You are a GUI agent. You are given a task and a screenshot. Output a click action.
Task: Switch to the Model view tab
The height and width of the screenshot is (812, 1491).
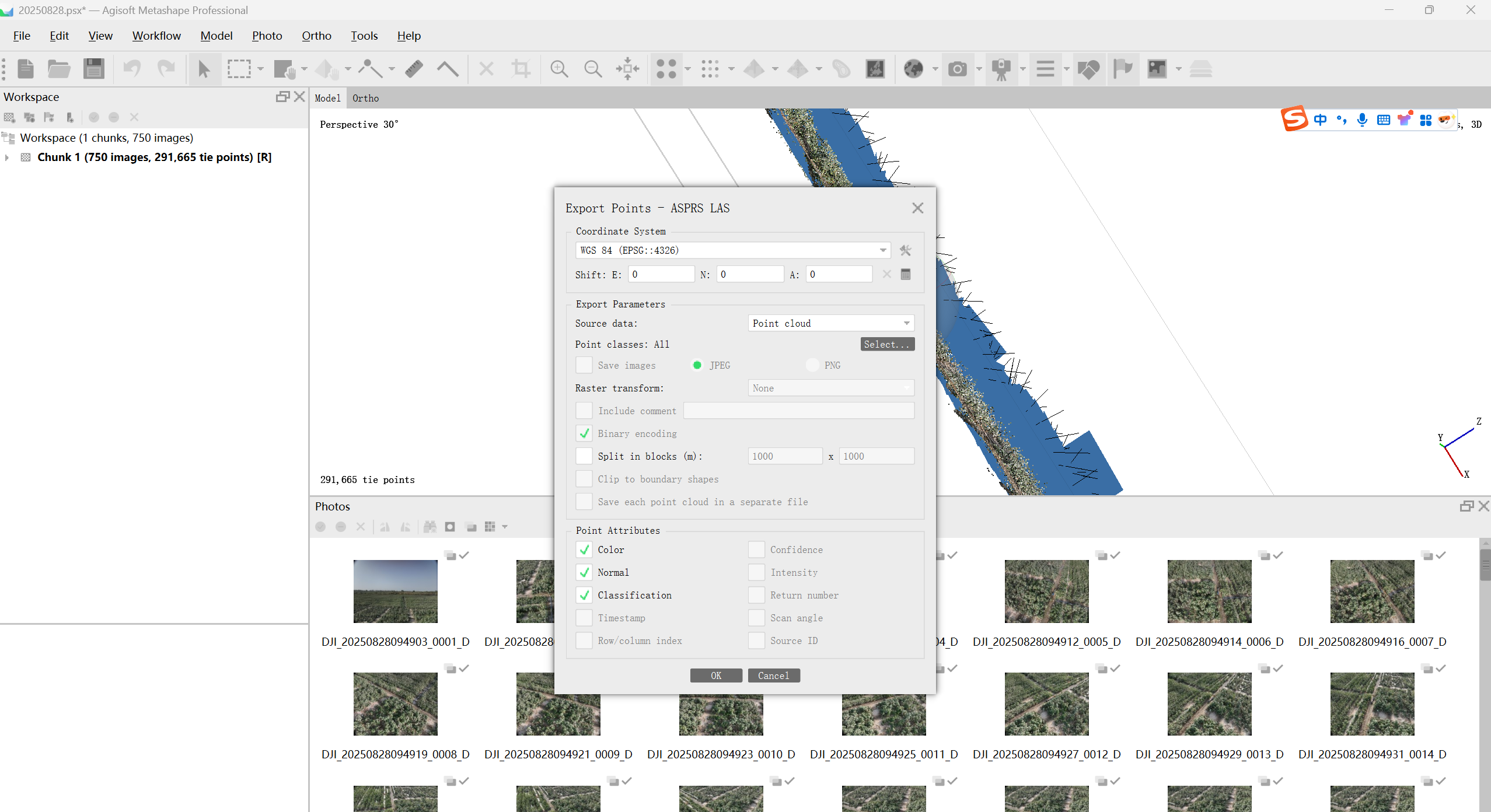coord(327,98)
